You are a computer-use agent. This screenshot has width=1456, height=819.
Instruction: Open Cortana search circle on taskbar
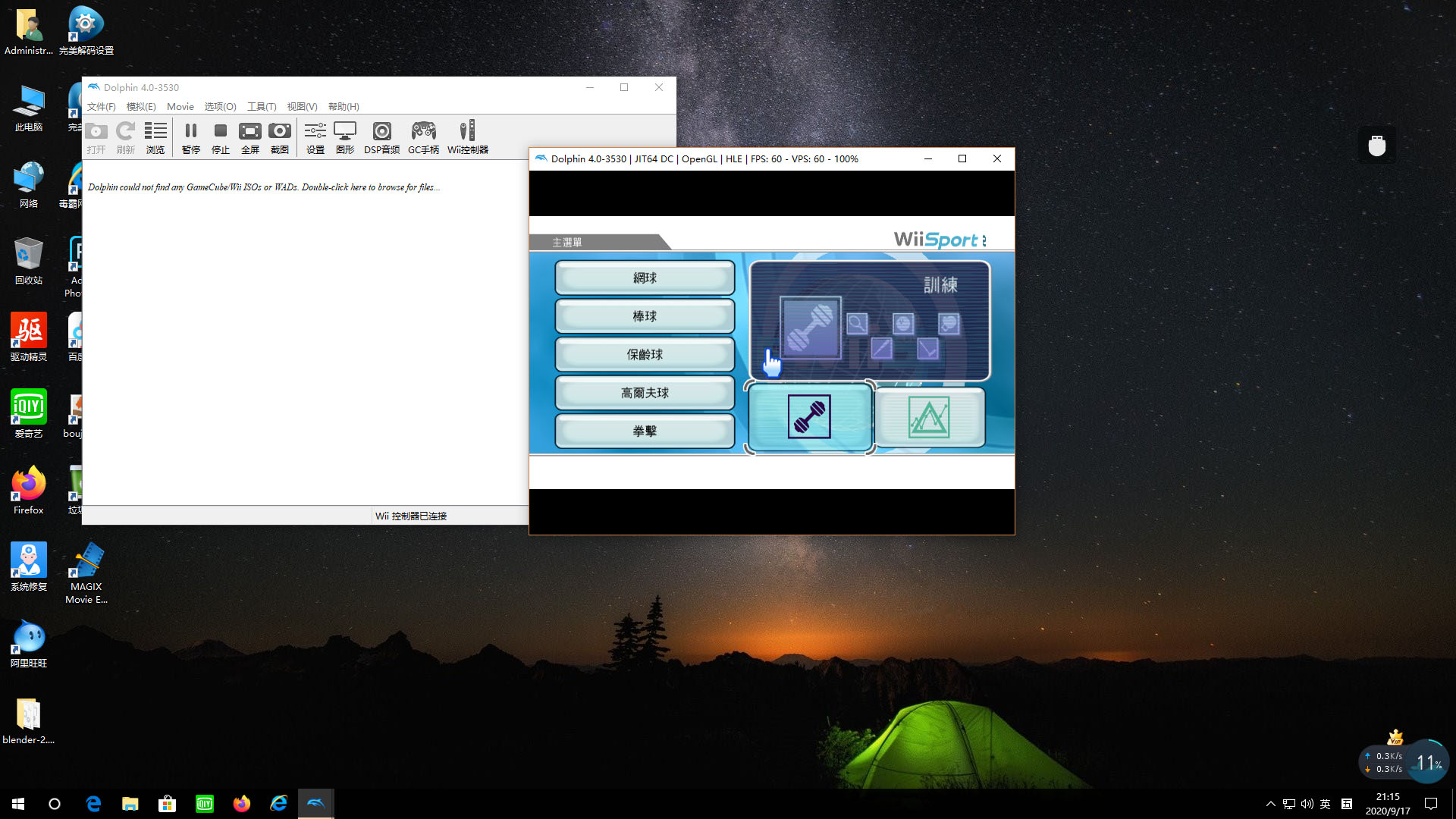click(55, 804)
